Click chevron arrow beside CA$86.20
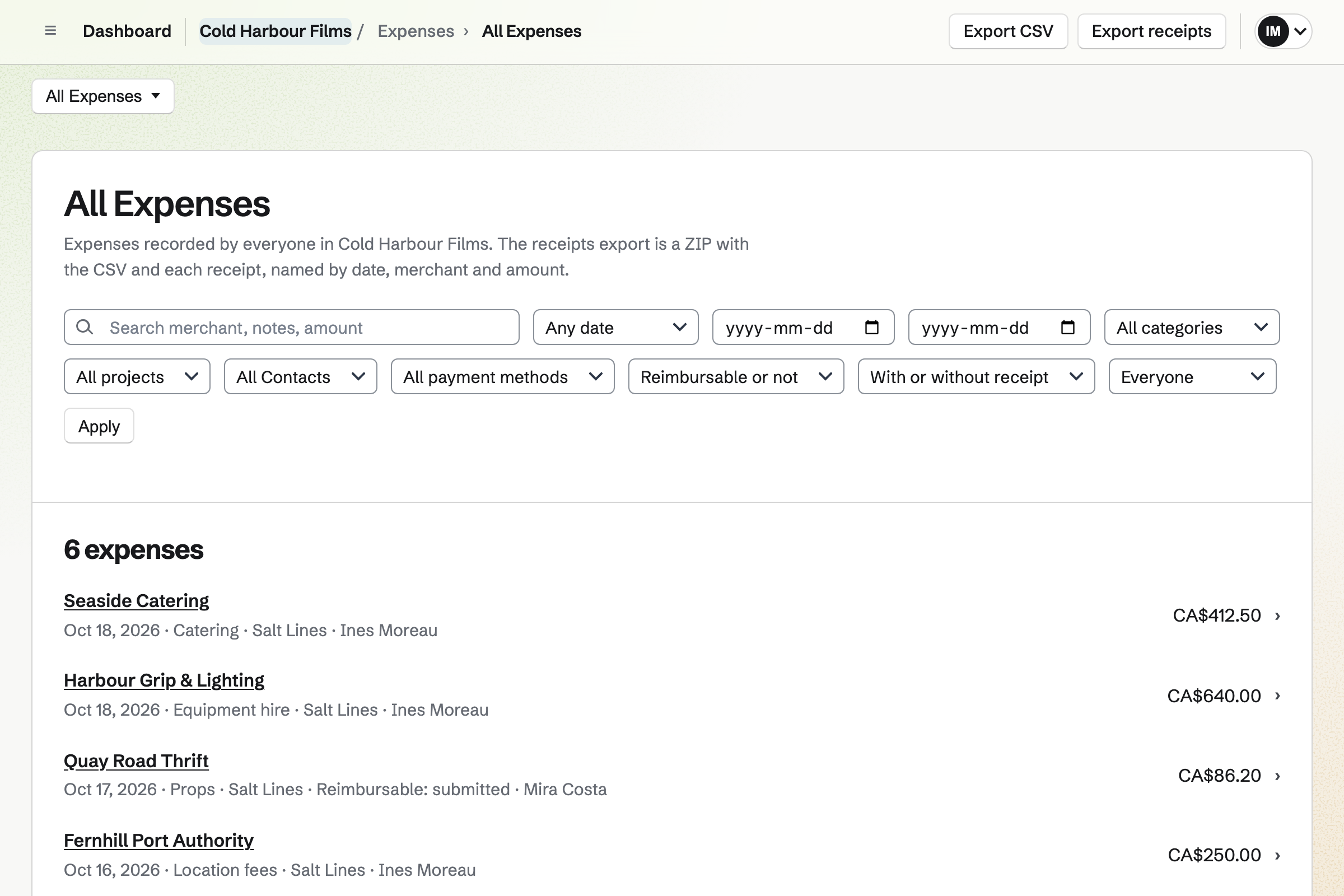Image resolution: width=1344 pixels, height=896 pixels. 1278,776
